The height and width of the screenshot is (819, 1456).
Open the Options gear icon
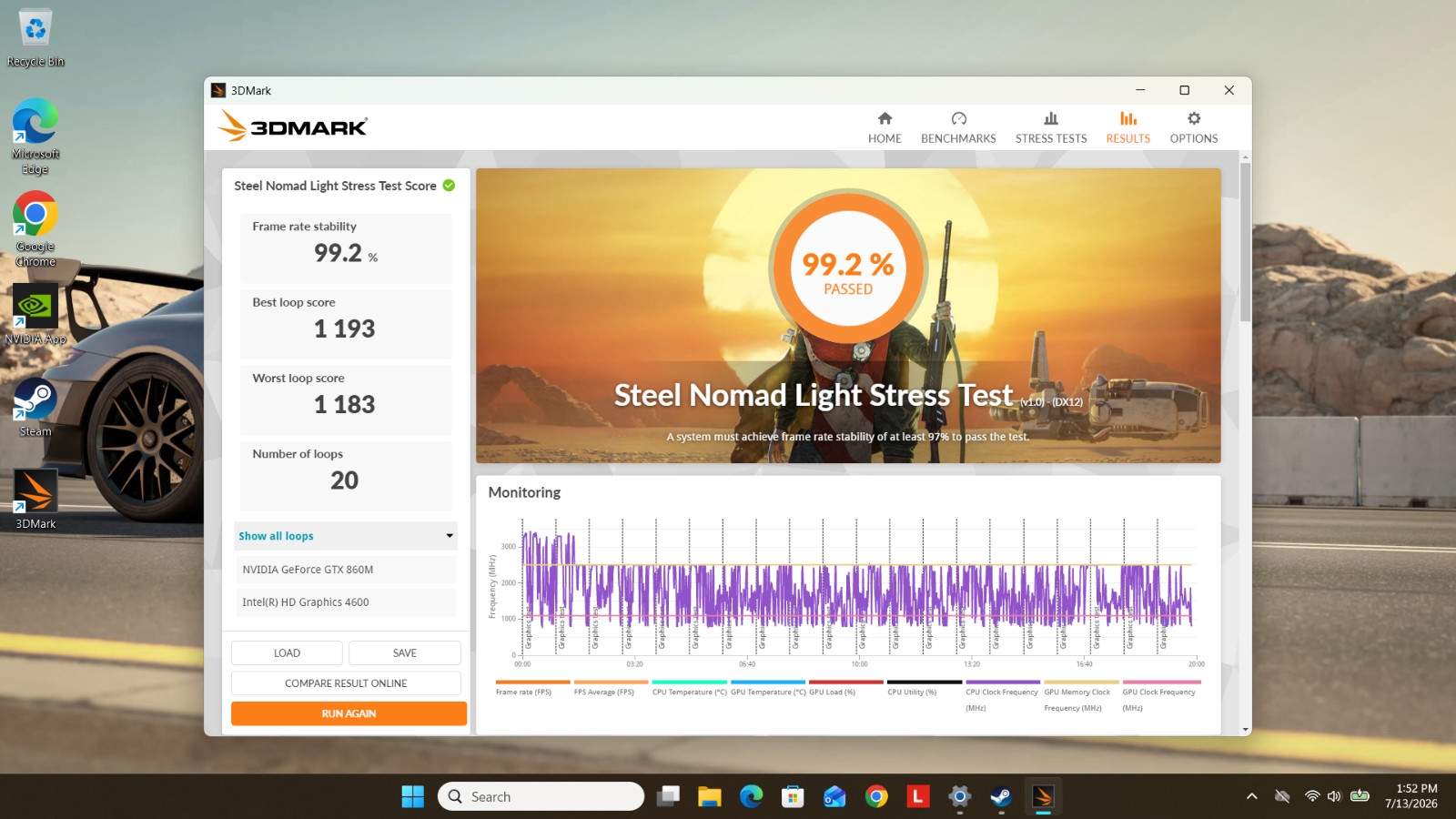click(1194, 118)
